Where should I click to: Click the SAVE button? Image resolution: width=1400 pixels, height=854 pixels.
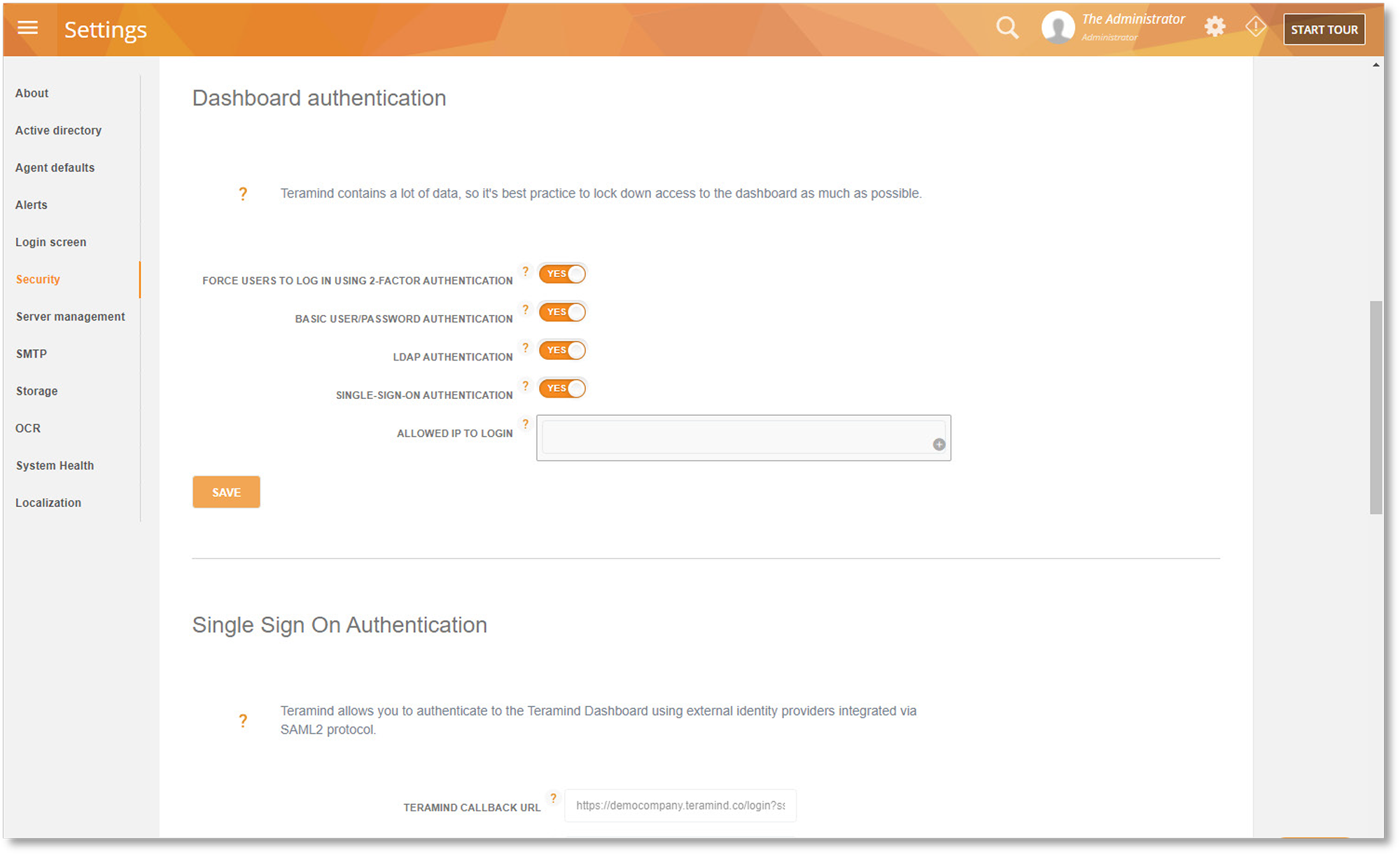(x=226, y=492)
